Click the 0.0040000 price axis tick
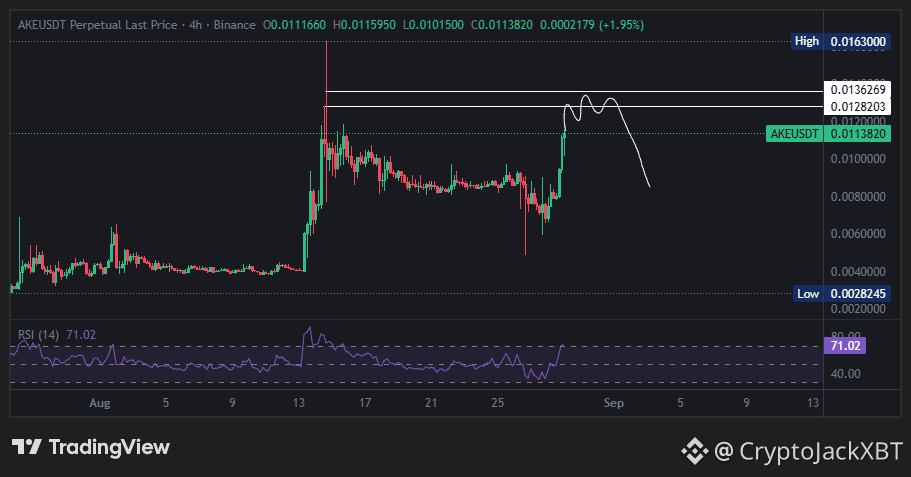Image resolution: width=911 pixels, height=477 pixels. 858,271
